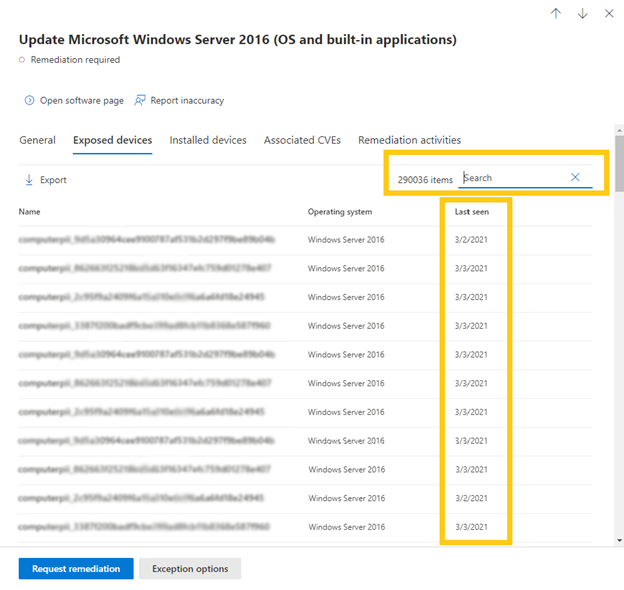This screenshot has height=590, width=624.
Task: Select first device name in list
Action: (x=146, y=240)
